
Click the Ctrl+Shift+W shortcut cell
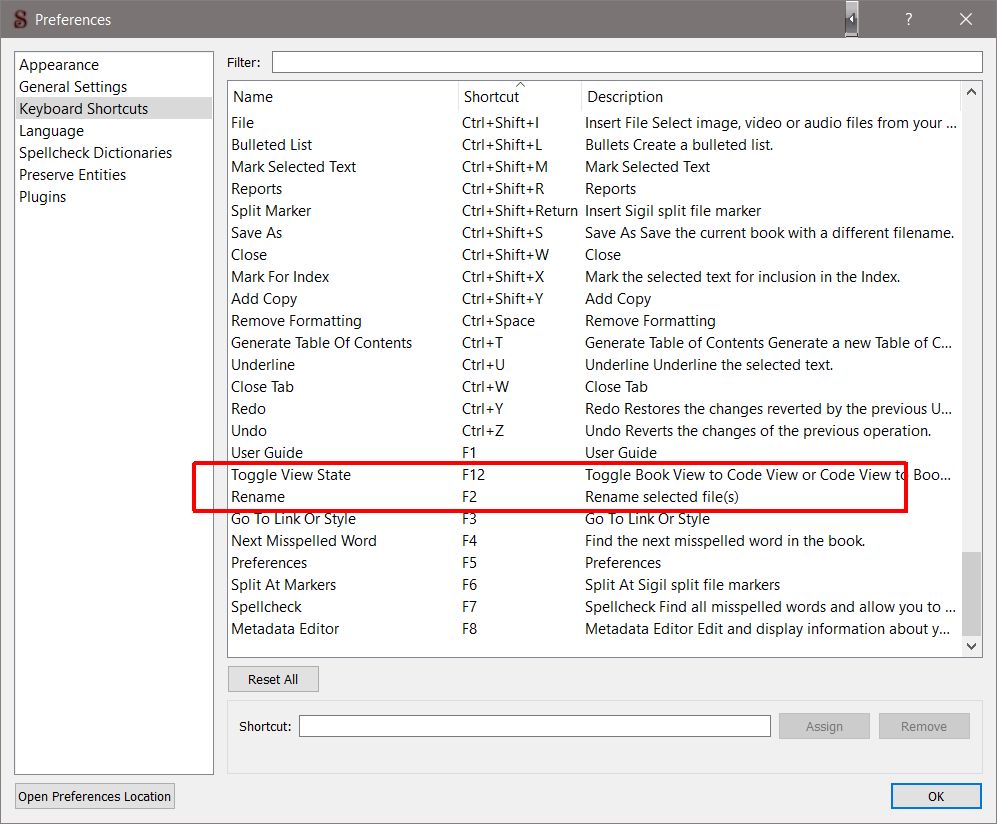pos(505,255)
